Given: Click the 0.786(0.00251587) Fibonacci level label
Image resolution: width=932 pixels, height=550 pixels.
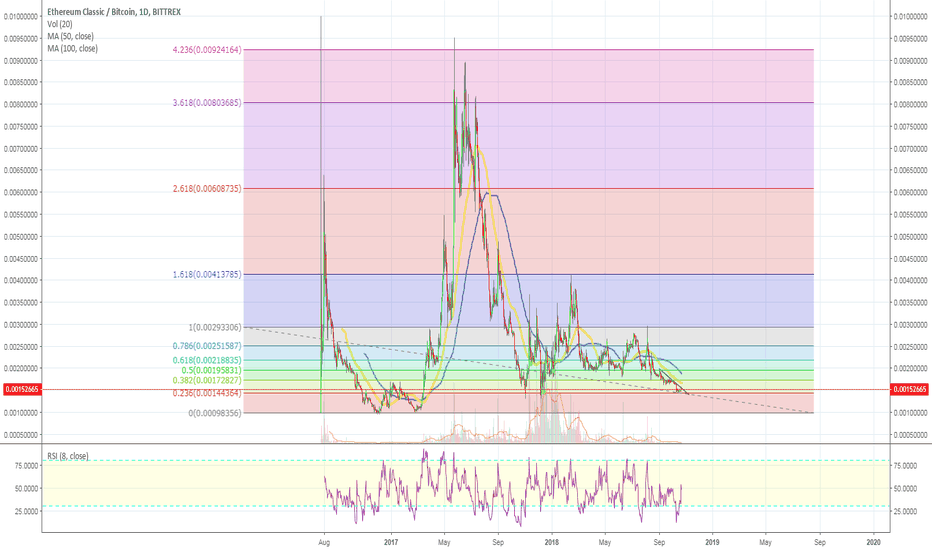Looking at the screenshot, I should (207, 346).
